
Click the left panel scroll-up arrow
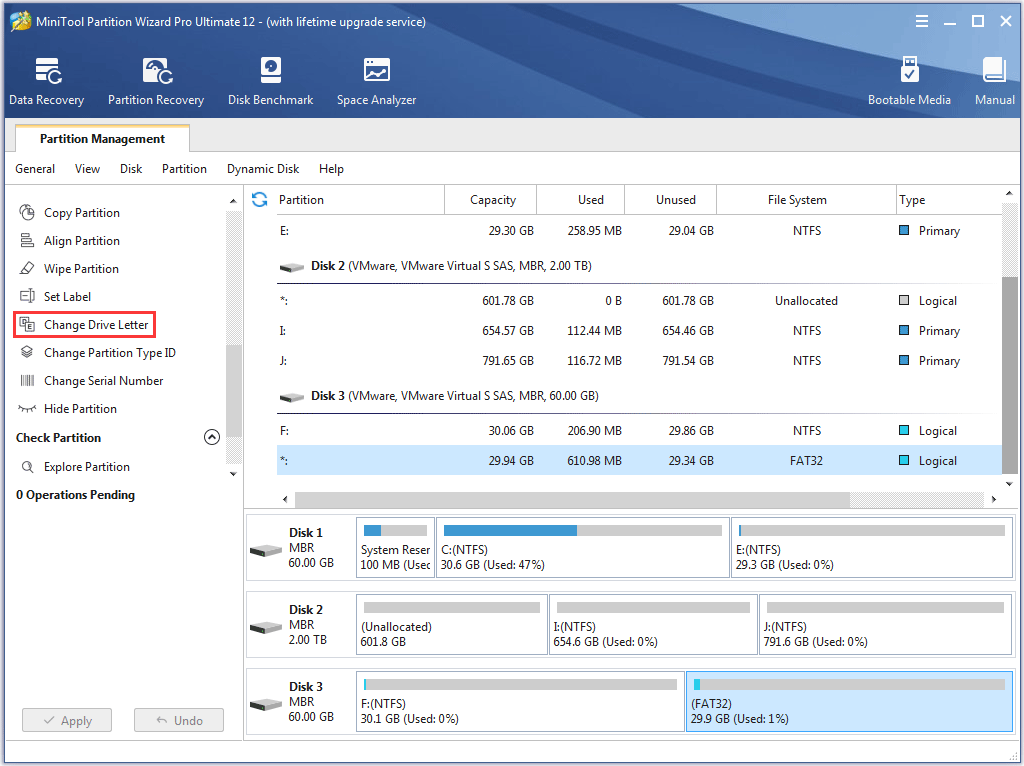[x=233, y=201]
